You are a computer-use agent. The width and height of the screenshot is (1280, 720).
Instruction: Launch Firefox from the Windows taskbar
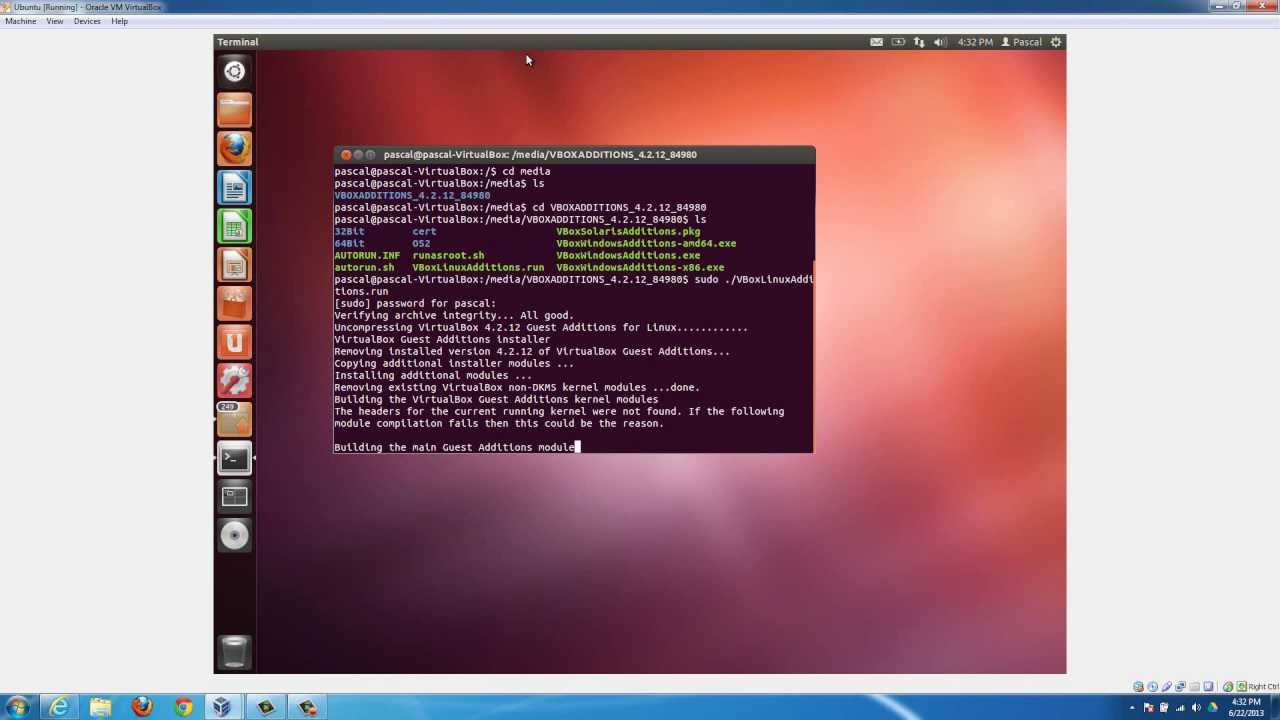click(142, 707)
